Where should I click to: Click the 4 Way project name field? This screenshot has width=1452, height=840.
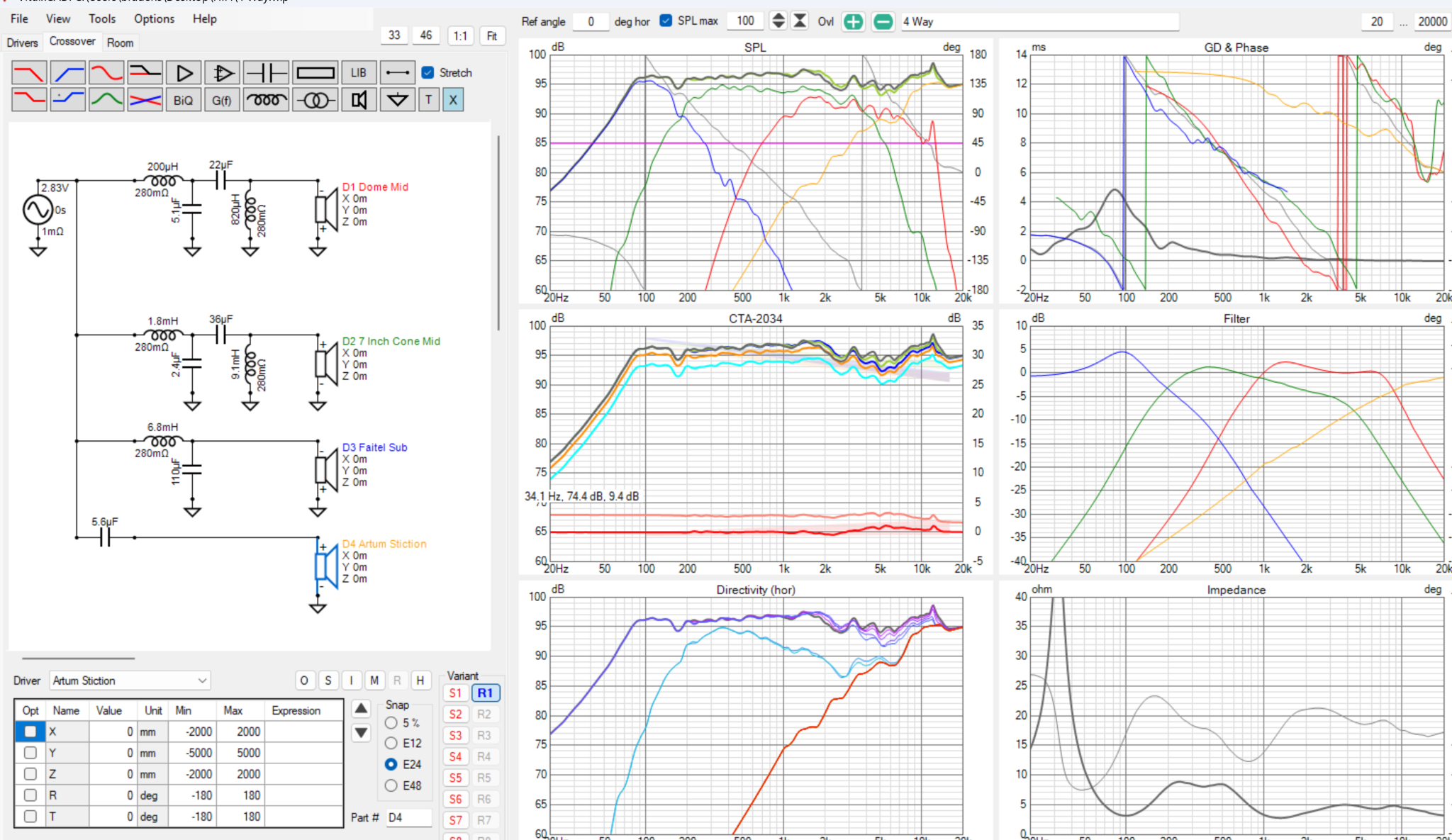click(1039, 21)
